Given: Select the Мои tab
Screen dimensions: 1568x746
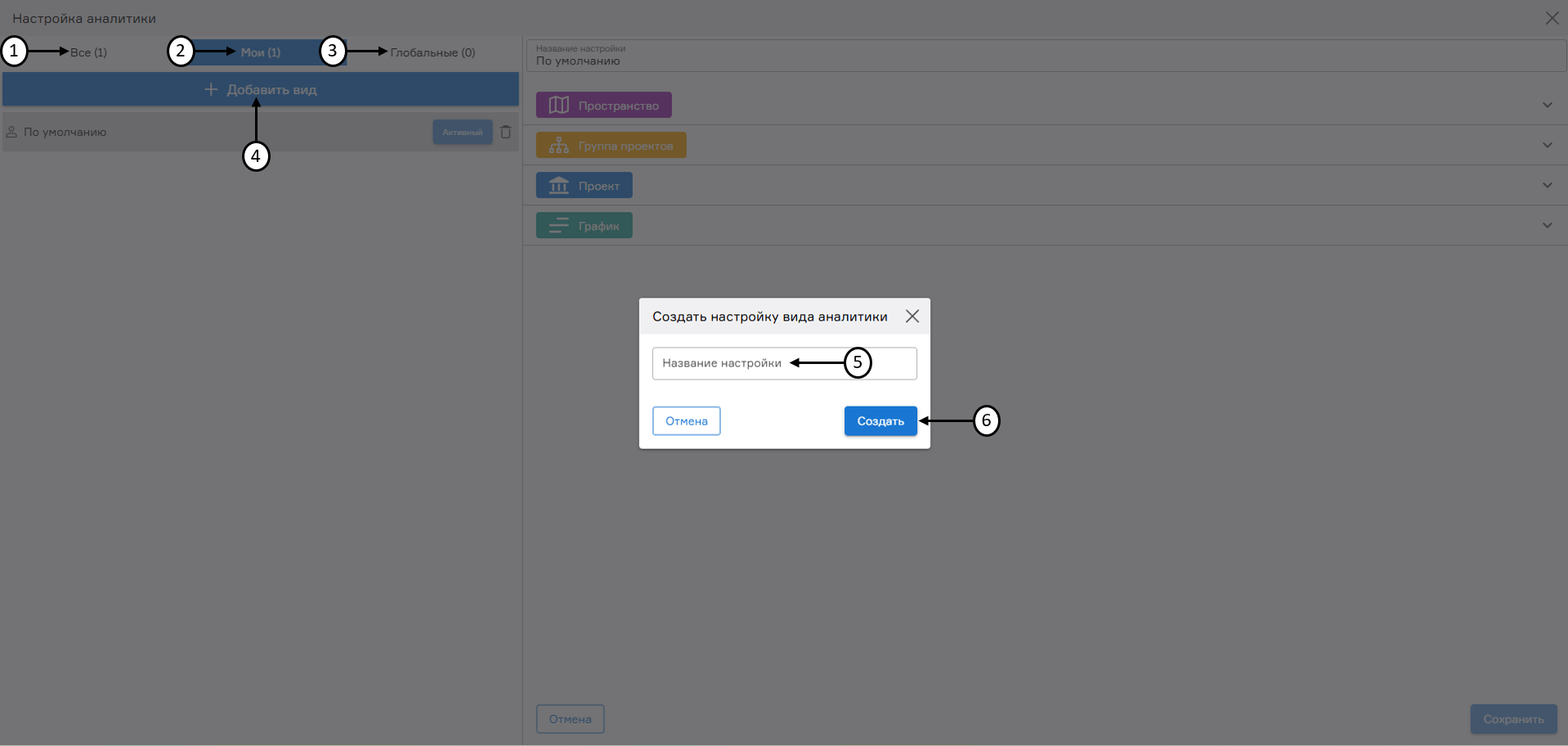Looking at the screenshot, I should (260, 52).
